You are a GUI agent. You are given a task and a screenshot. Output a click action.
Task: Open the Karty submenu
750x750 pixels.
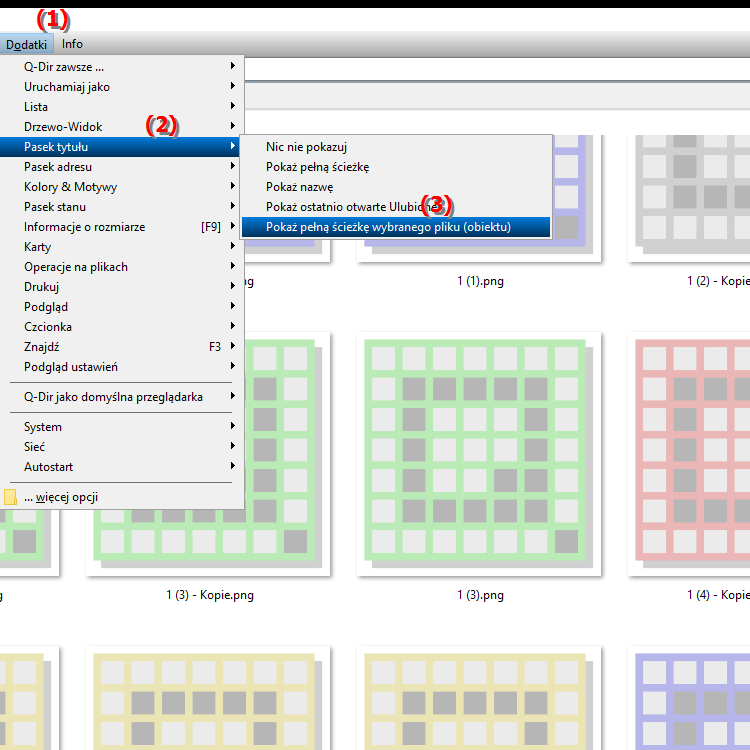pos(122,247)
